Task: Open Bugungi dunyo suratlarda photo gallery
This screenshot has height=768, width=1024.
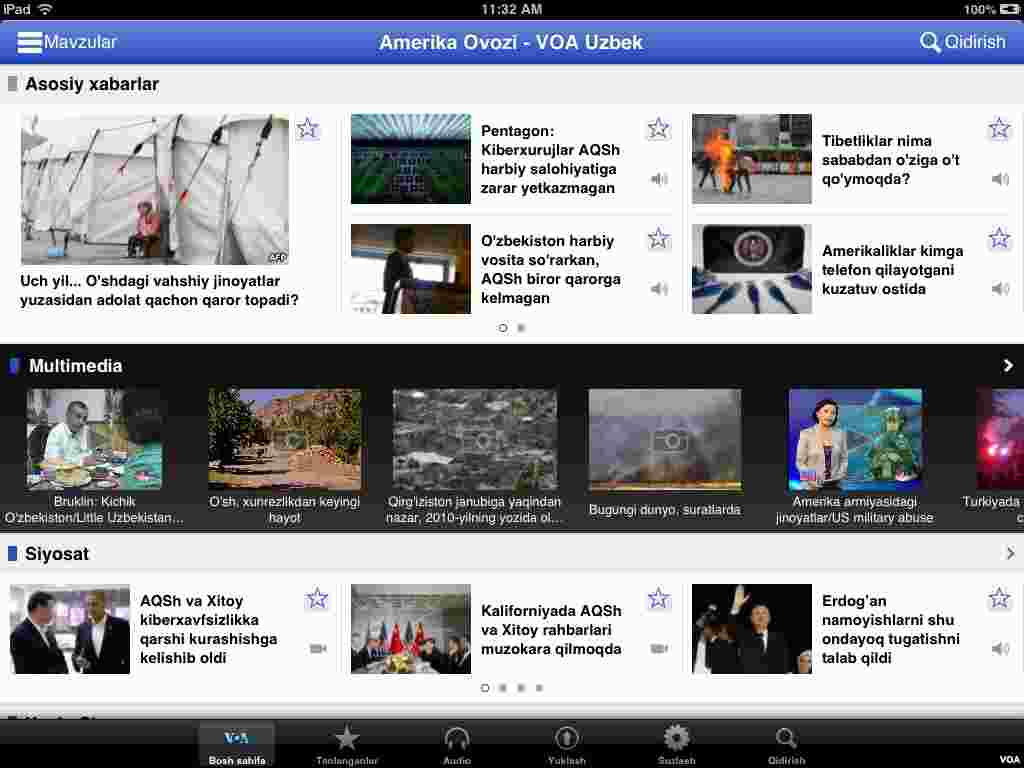Action: click(665, 439)
